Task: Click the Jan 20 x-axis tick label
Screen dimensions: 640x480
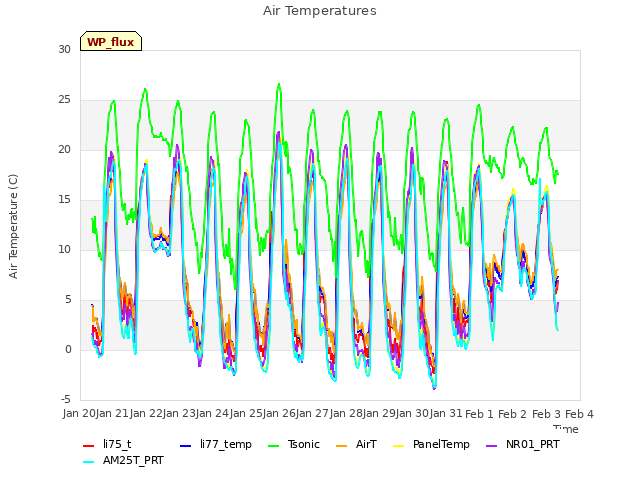Action: [79, 414]
